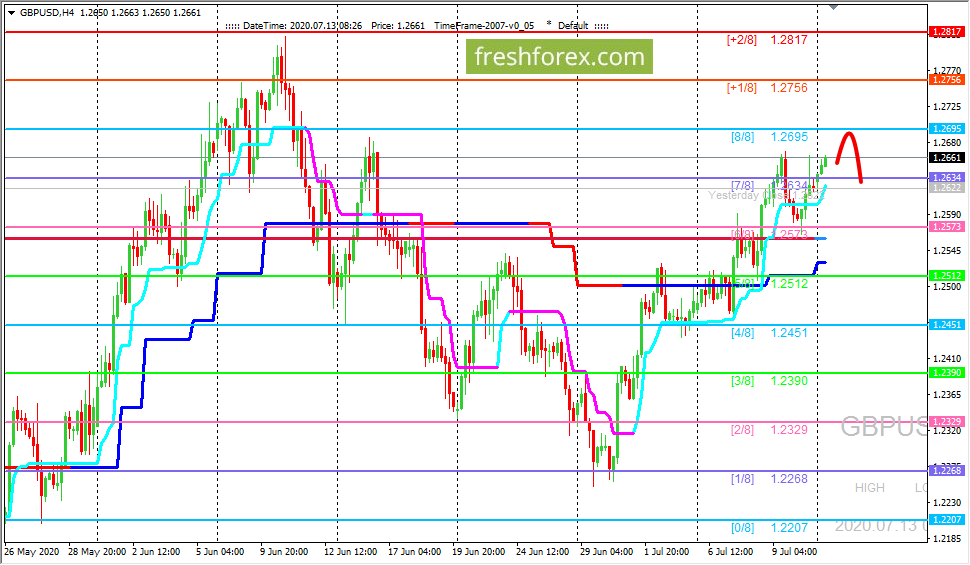The height and width of the screenshot is (565, 970).
Task: Click the 1.2185 value on price scale
Action: tap(946, 538)
